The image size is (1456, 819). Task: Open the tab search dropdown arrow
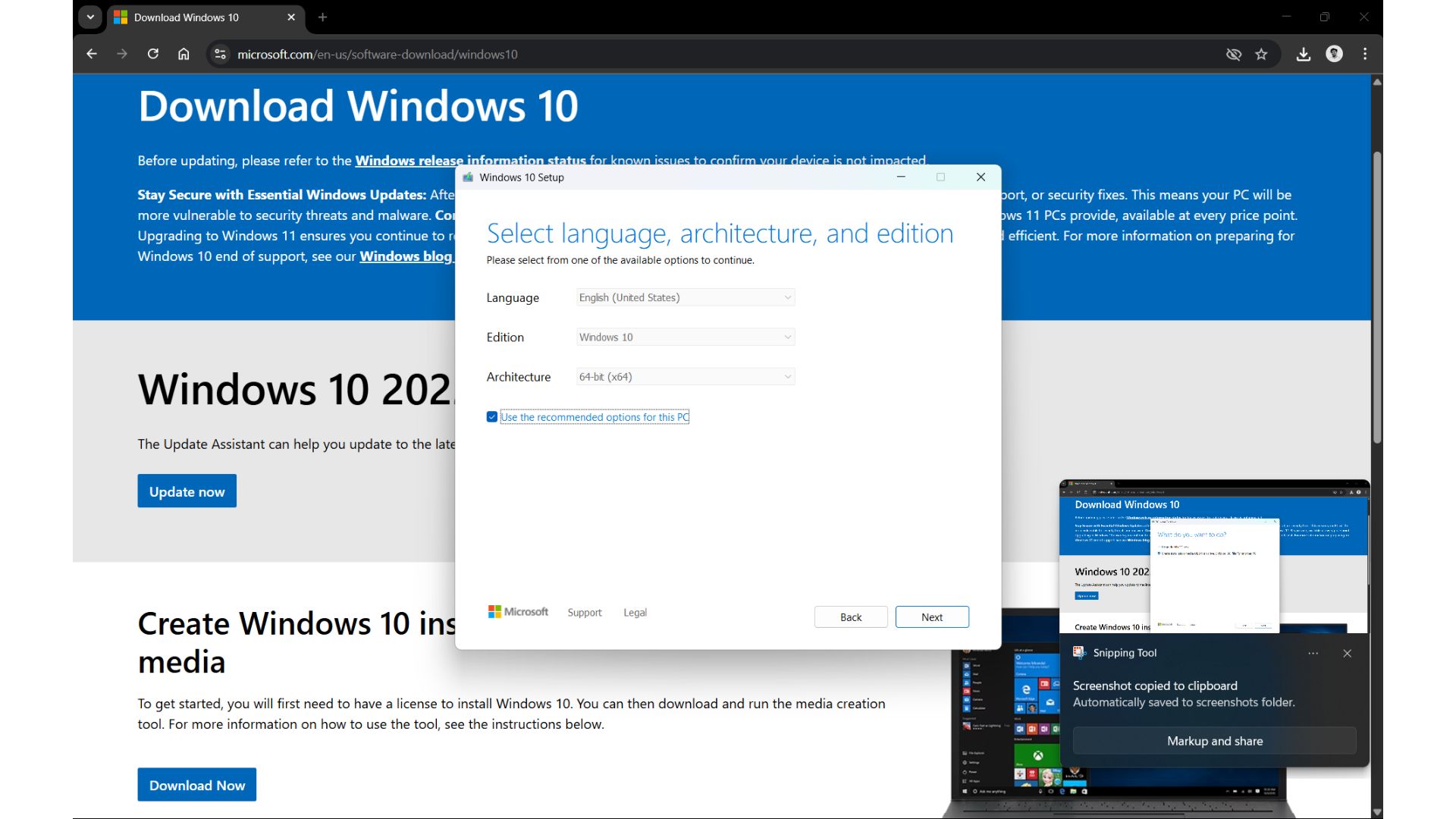[90, 17]
